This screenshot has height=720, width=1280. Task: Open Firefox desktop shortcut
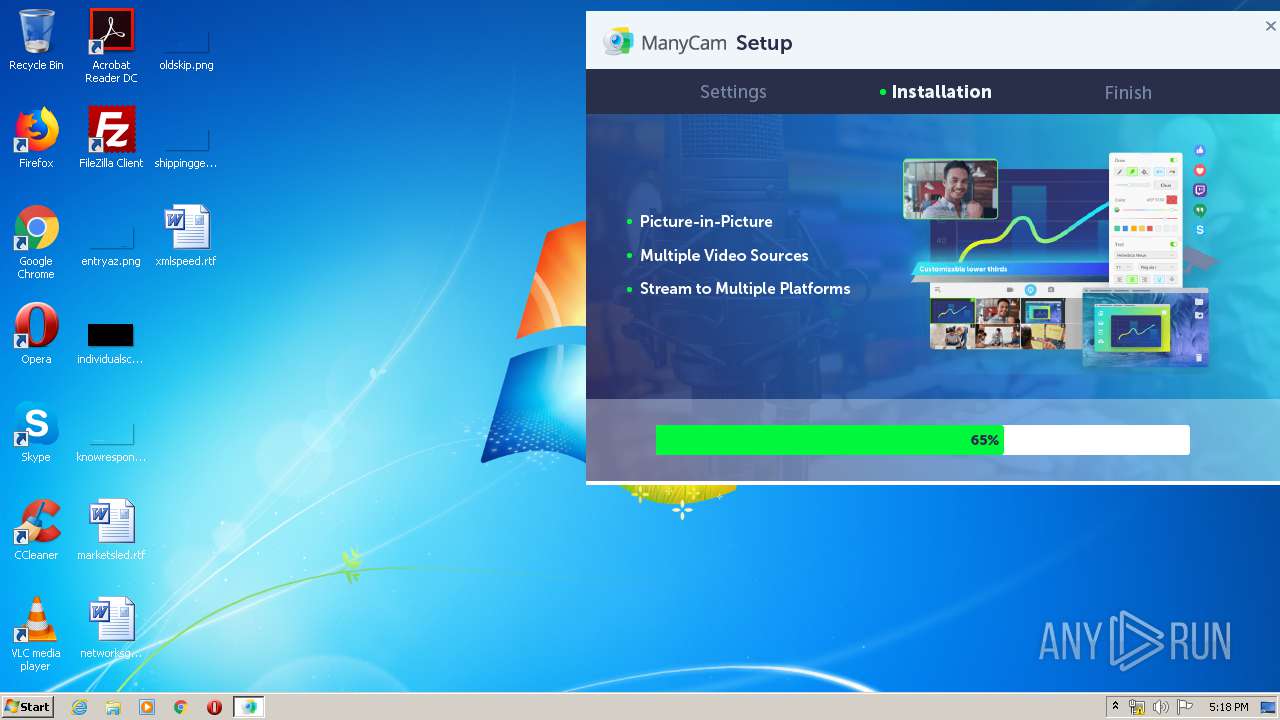[36, 139]
